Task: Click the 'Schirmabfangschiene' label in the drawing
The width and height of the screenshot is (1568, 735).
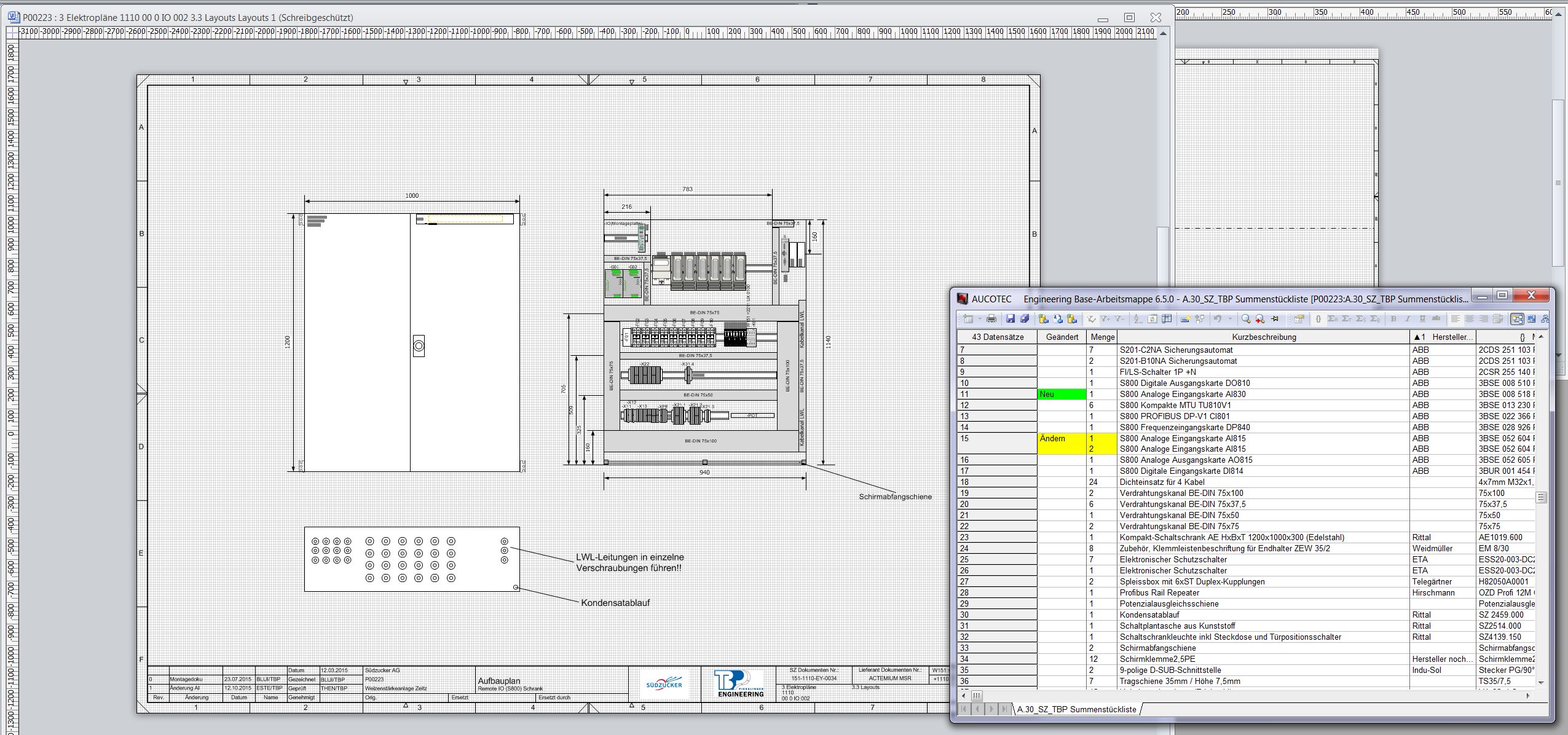Action: [x=895, y=497]
